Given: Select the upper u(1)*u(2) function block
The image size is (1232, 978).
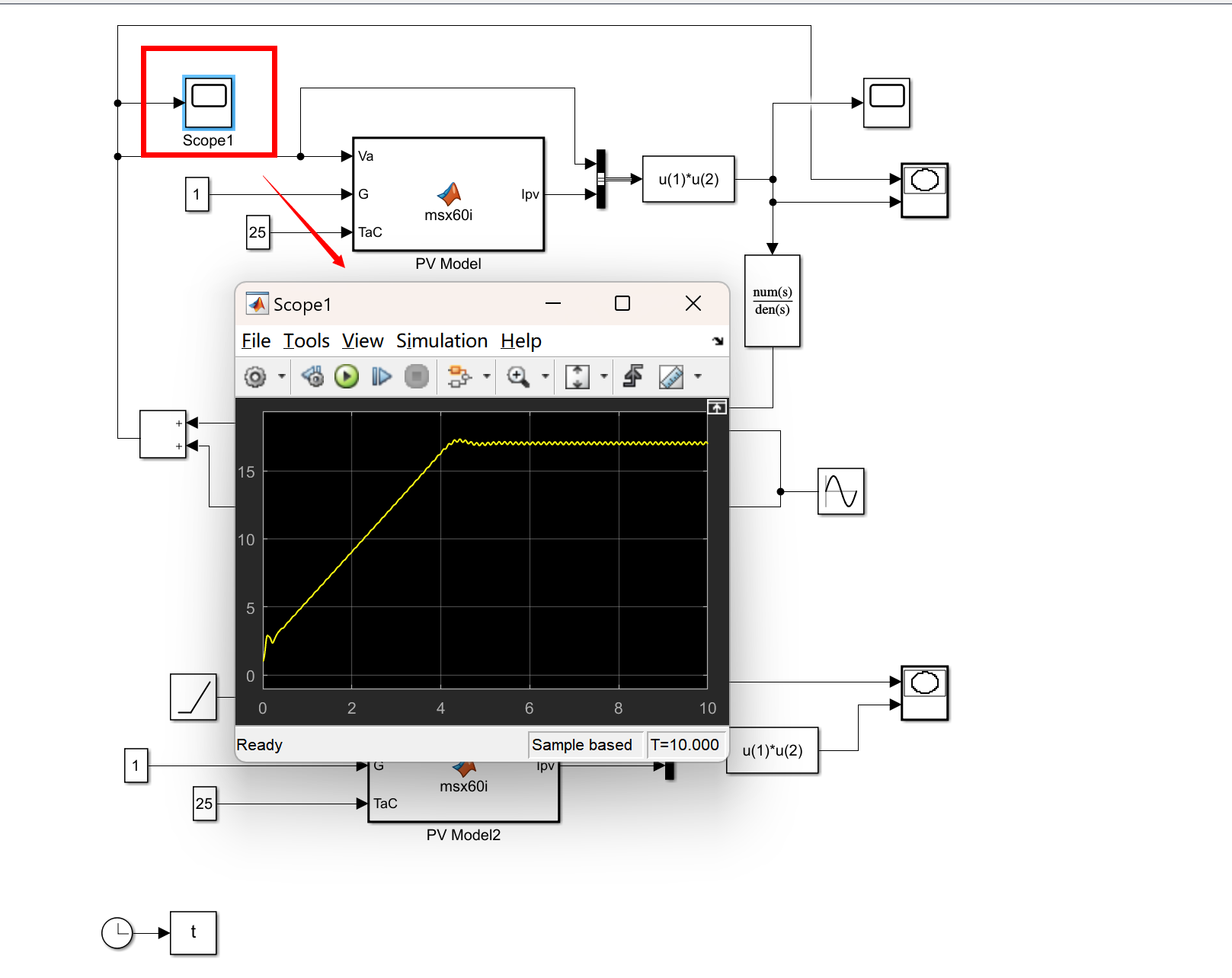Looking at the screenshot, I should coord(689,179).
